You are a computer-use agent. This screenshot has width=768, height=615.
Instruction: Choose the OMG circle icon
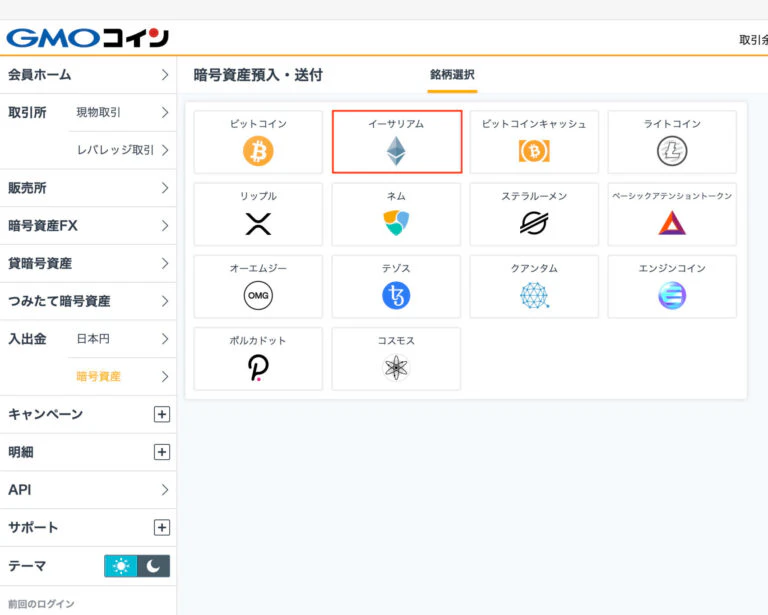pyautogui.click(x=258, y=295)
